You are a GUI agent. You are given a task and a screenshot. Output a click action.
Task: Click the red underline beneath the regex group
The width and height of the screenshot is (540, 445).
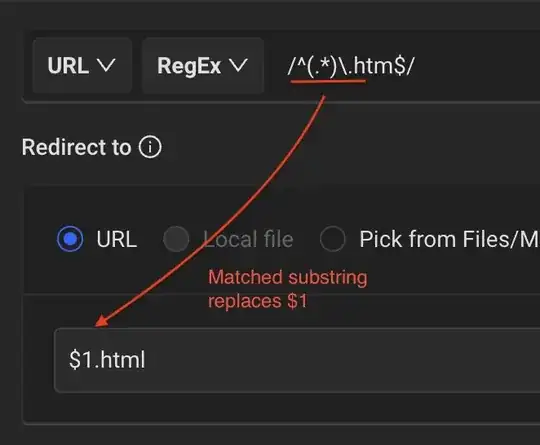[328, 82]
